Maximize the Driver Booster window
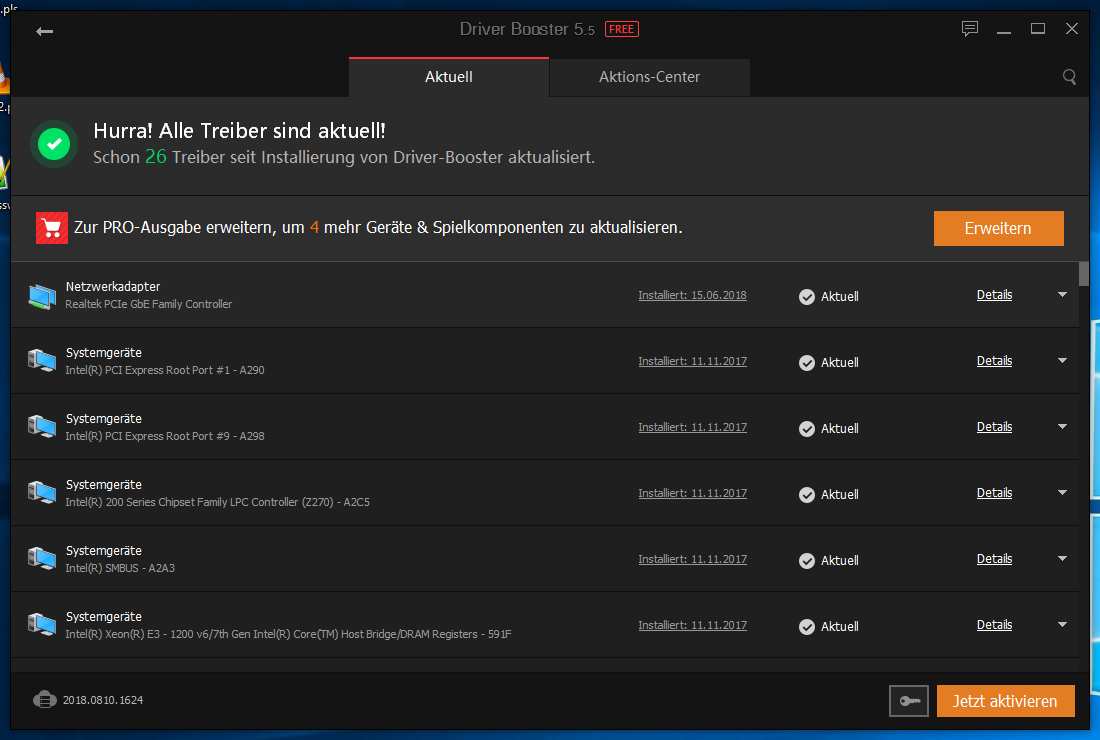 click(1038, 29)
